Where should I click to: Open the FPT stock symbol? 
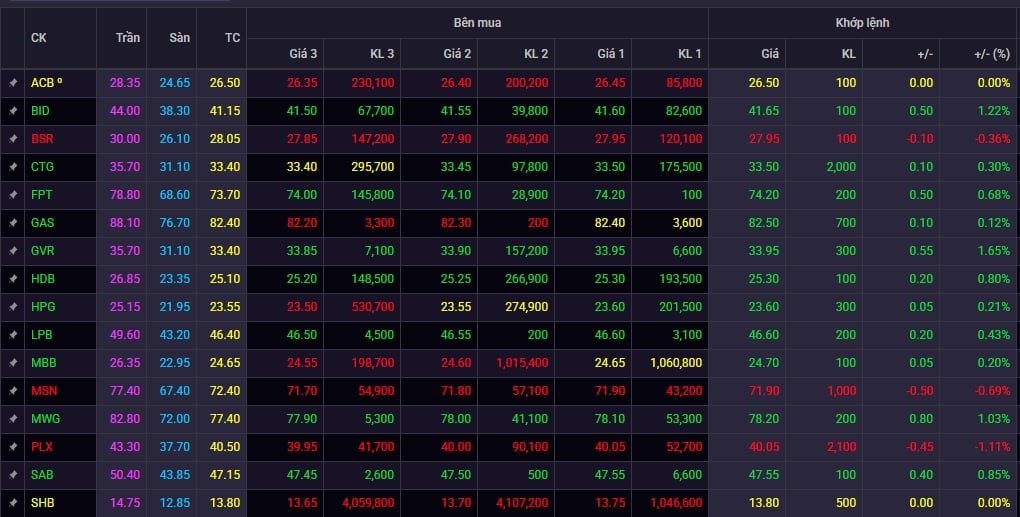(x=42, y=194)
